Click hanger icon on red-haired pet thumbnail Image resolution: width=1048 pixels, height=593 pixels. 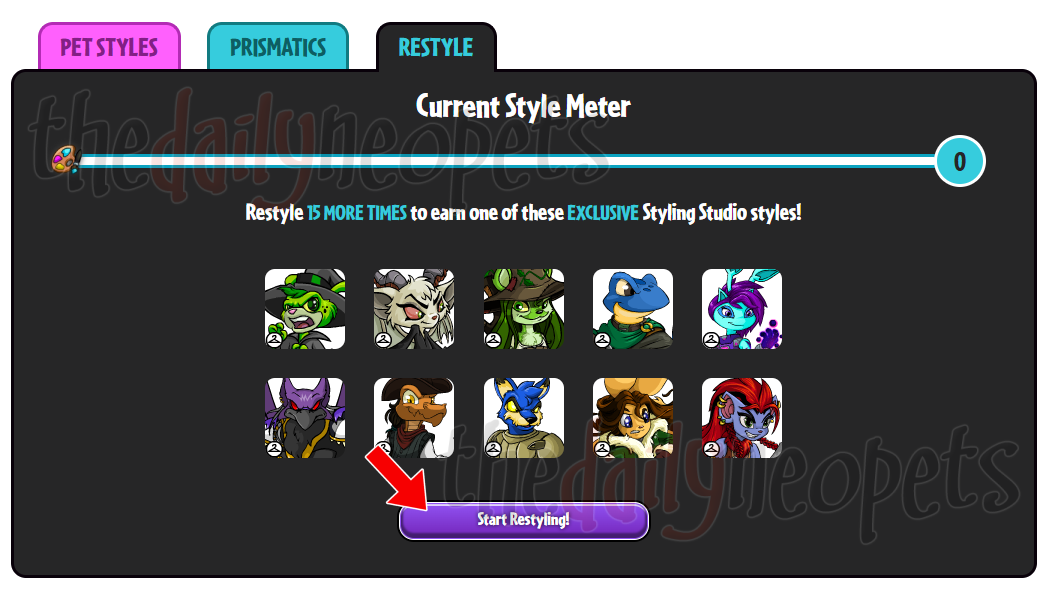click(x=711, y=449)
